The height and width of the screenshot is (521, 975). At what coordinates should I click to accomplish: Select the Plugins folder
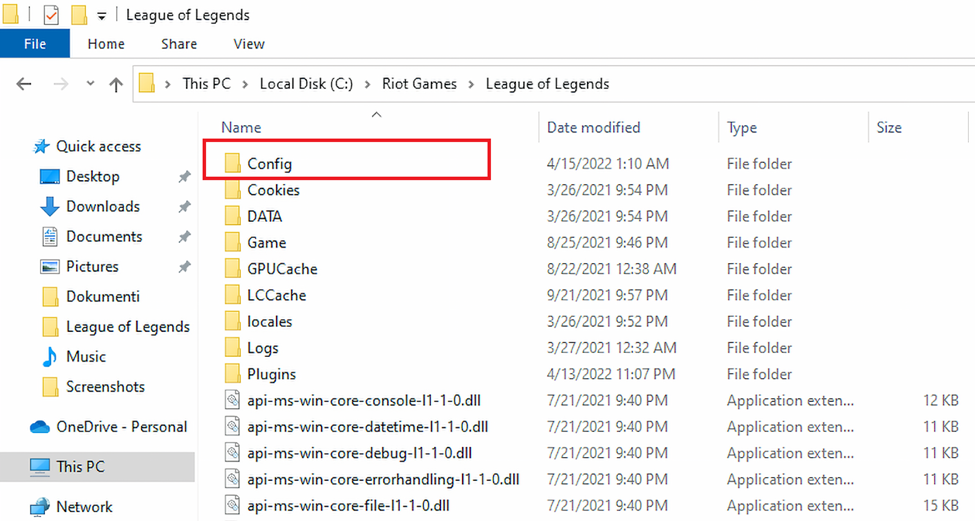click(x=271, y=374)
